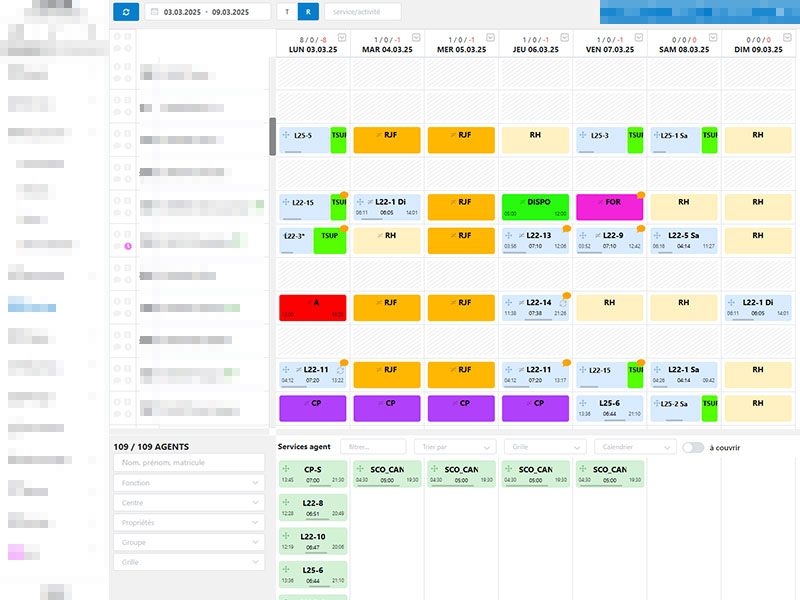Open the 'Calendrier' dropdown

click(634, 447)
